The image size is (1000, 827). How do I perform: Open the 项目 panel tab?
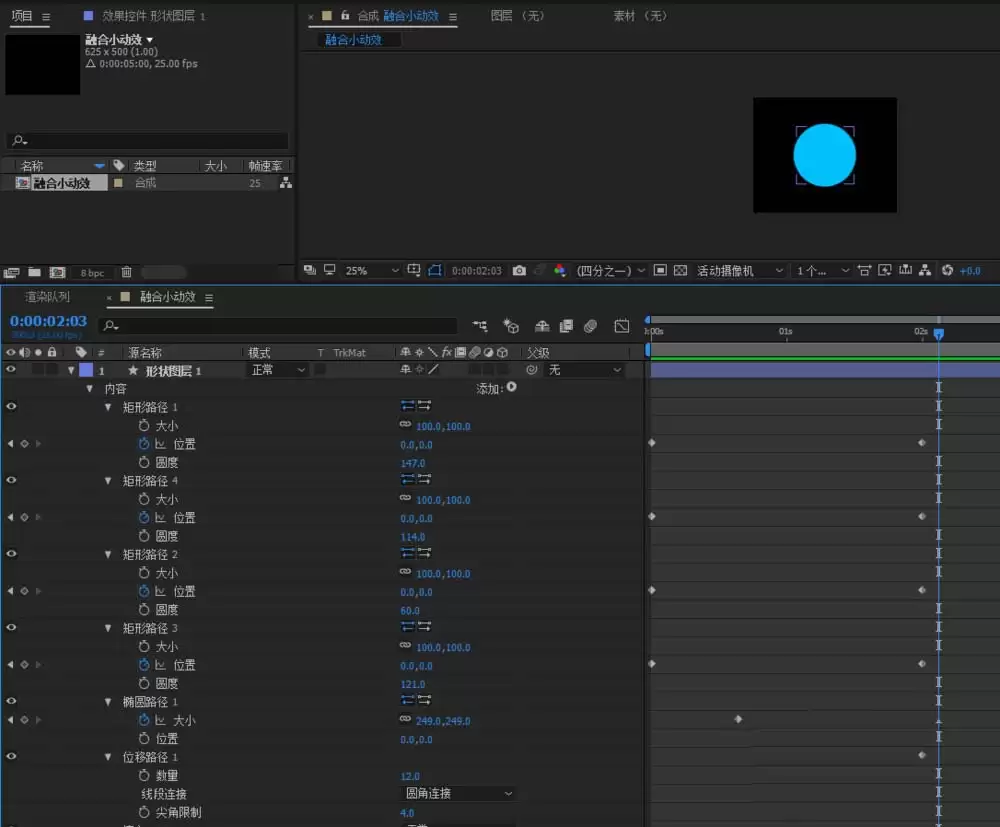click(x=22, y=15)
